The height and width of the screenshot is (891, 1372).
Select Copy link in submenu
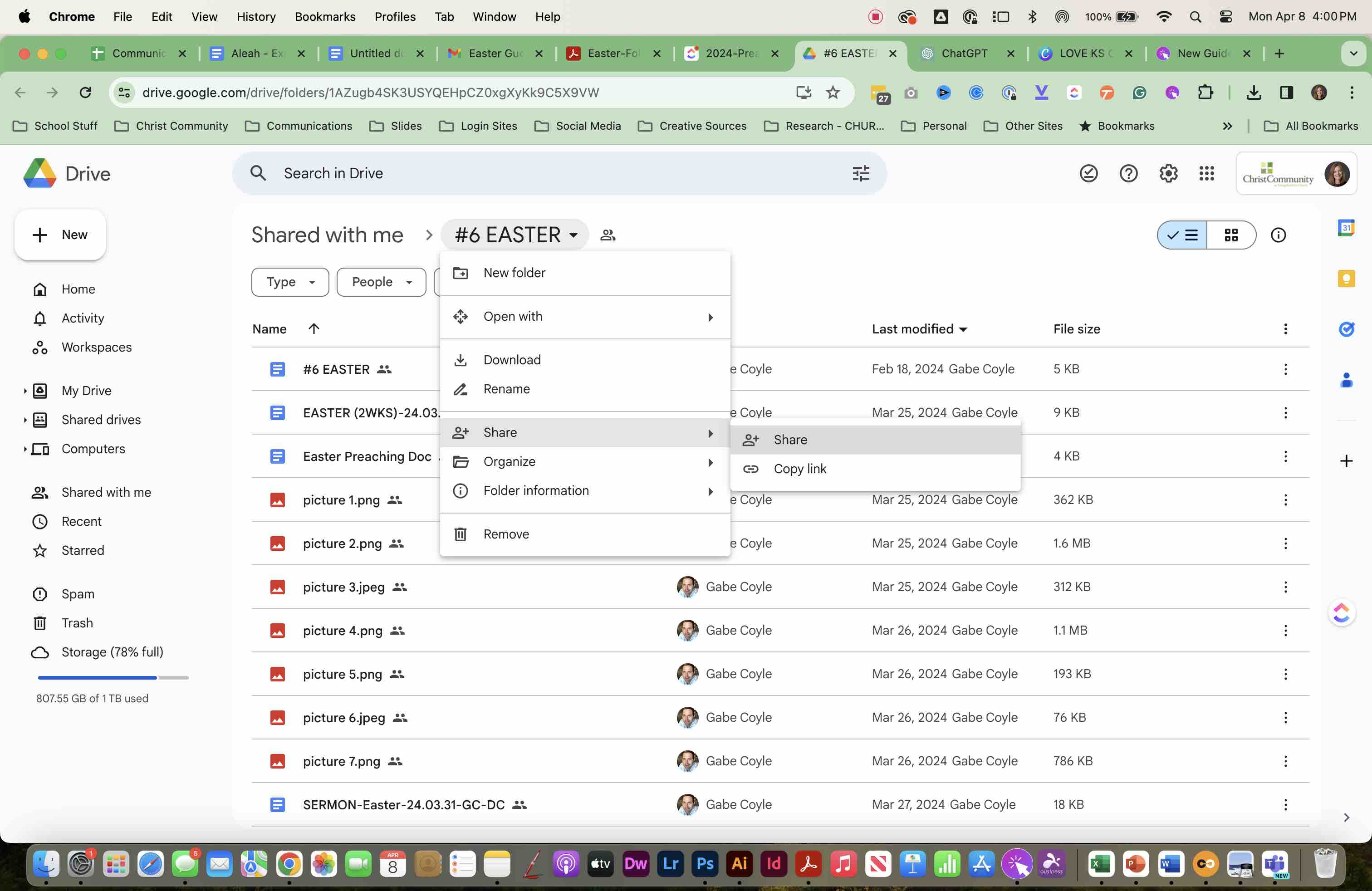coord(875,469)
